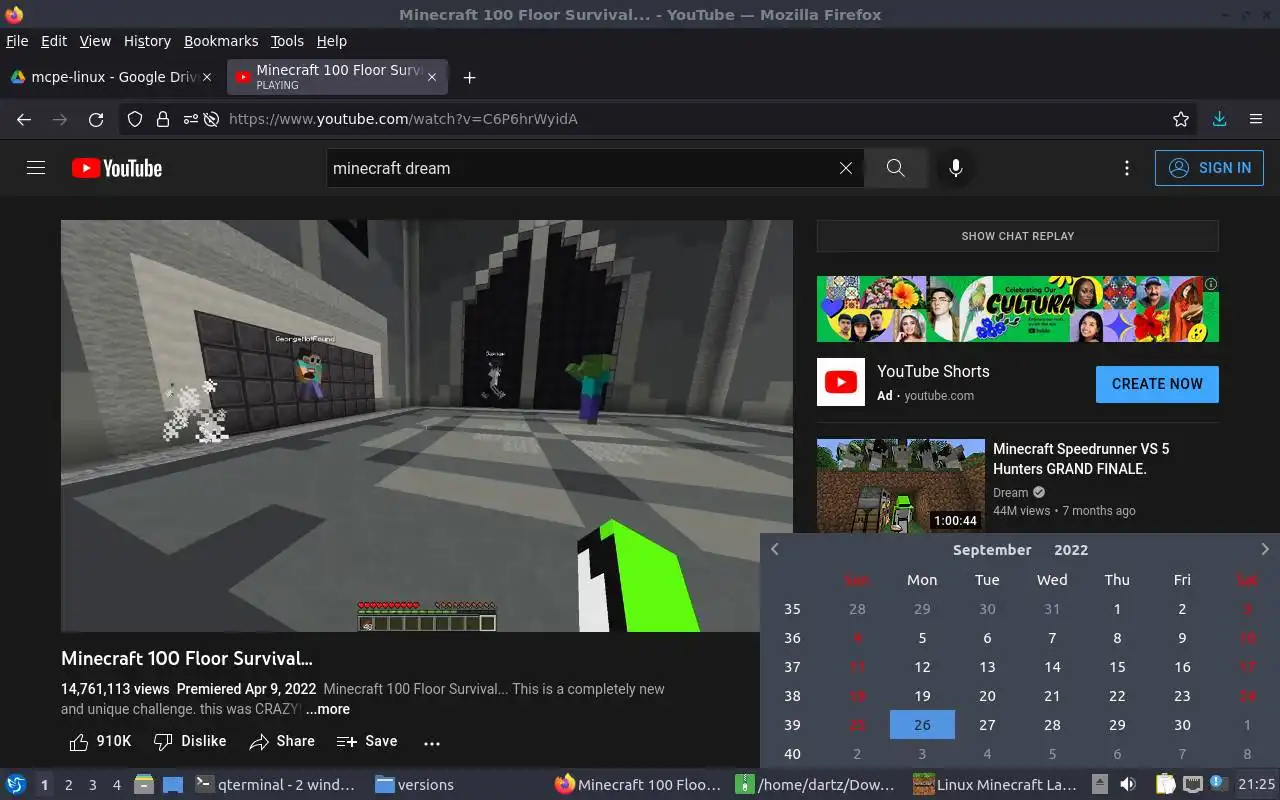Open a new browser tab

469,77
